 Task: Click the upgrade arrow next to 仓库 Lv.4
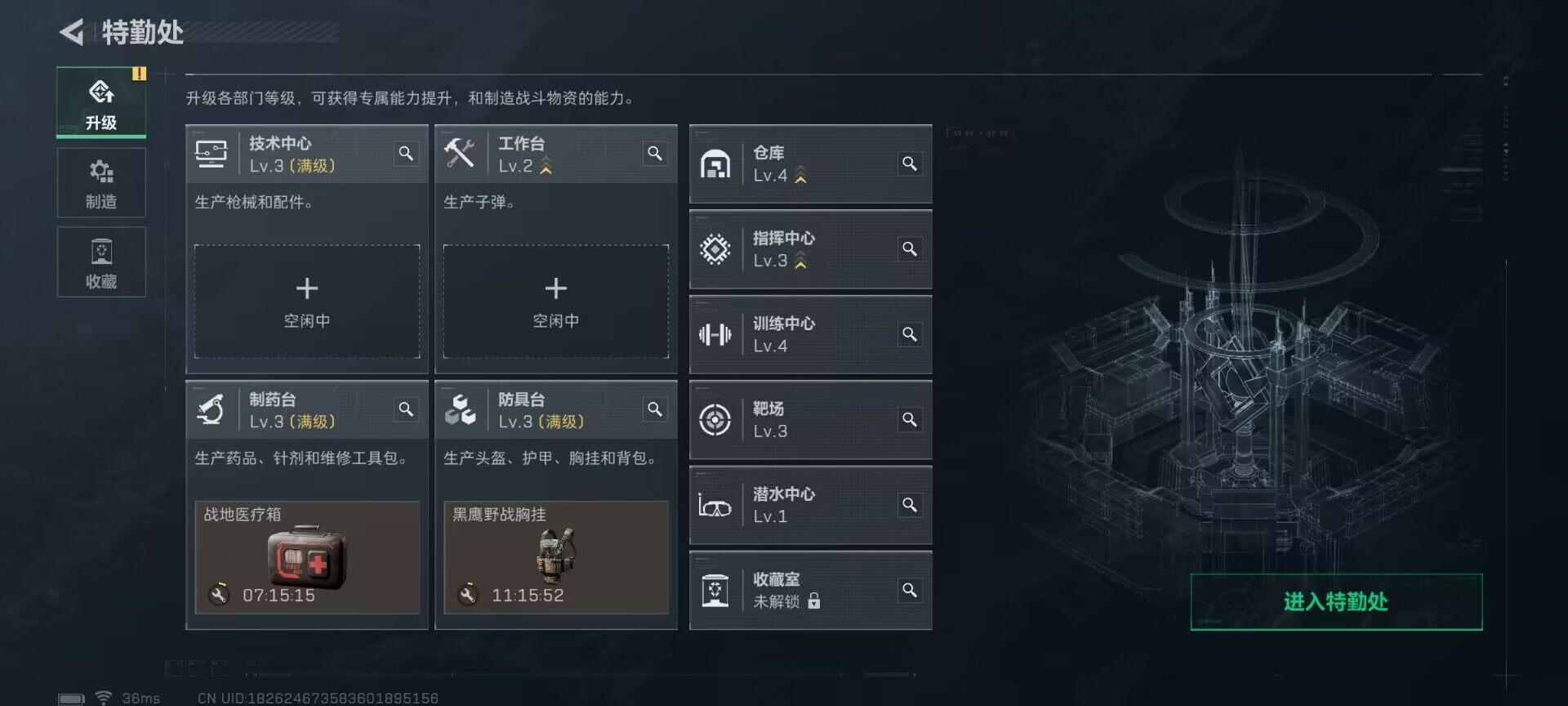pyautogui.click(x=800, y=175)
